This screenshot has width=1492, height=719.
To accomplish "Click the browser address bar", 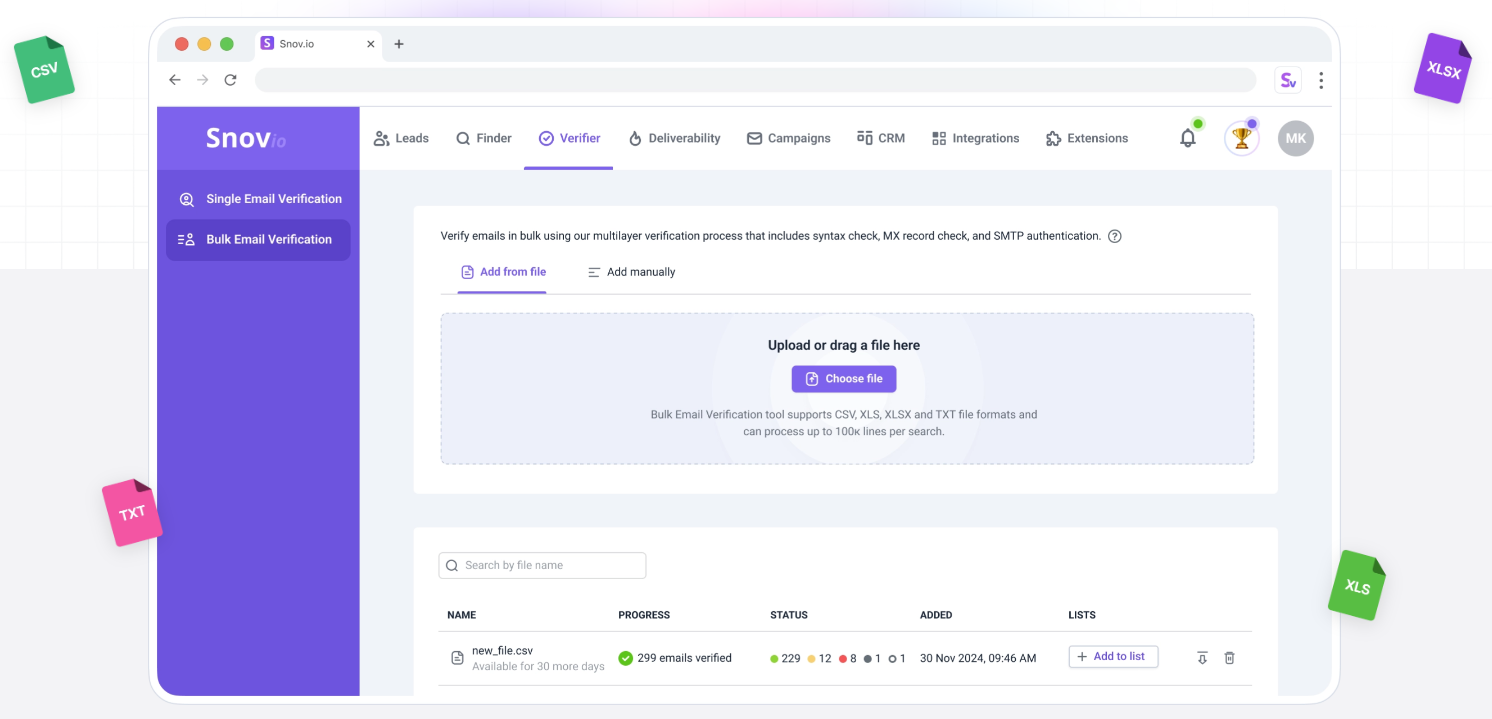I will click(755, 80).
